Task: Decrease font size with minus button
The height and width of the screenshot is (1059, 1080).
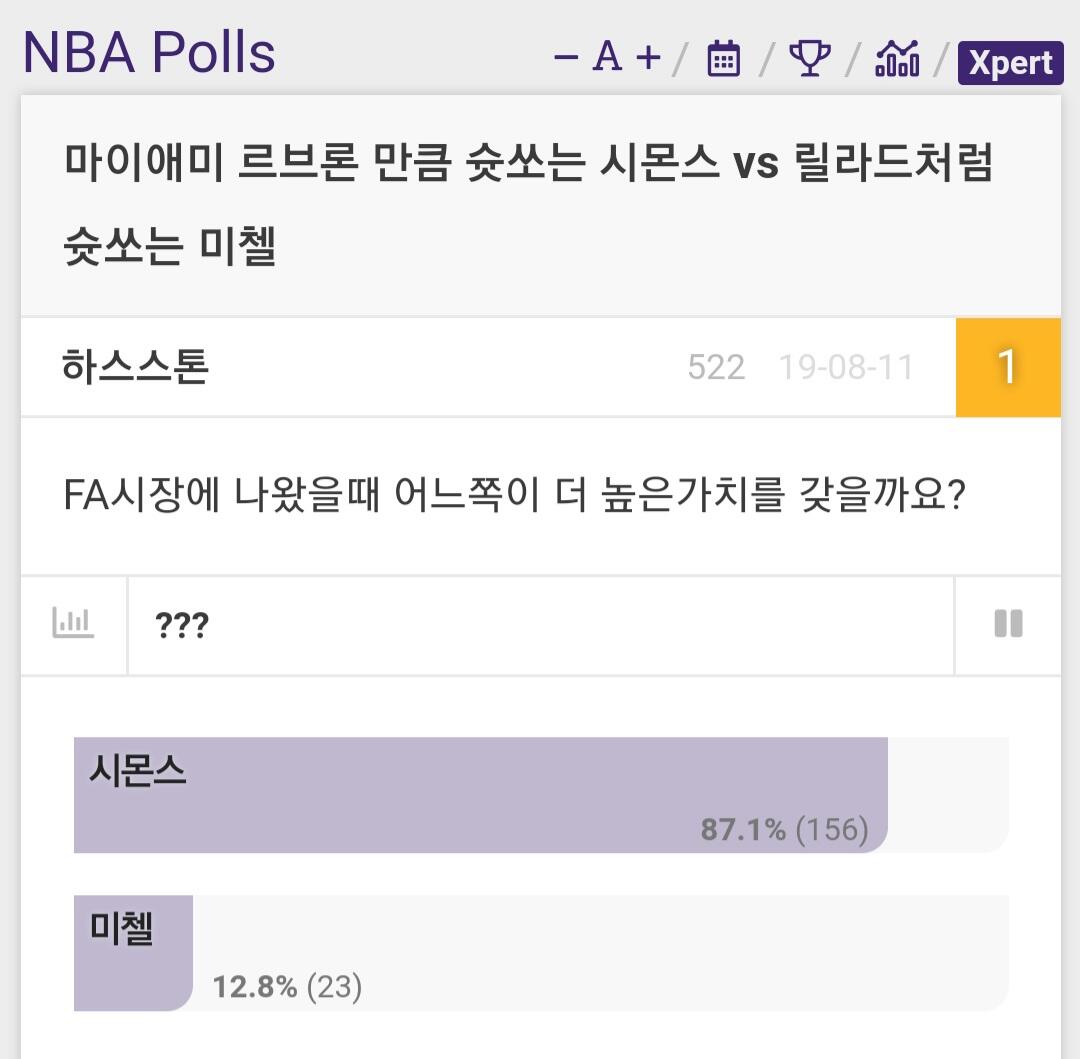Action: tap(565, 57)
